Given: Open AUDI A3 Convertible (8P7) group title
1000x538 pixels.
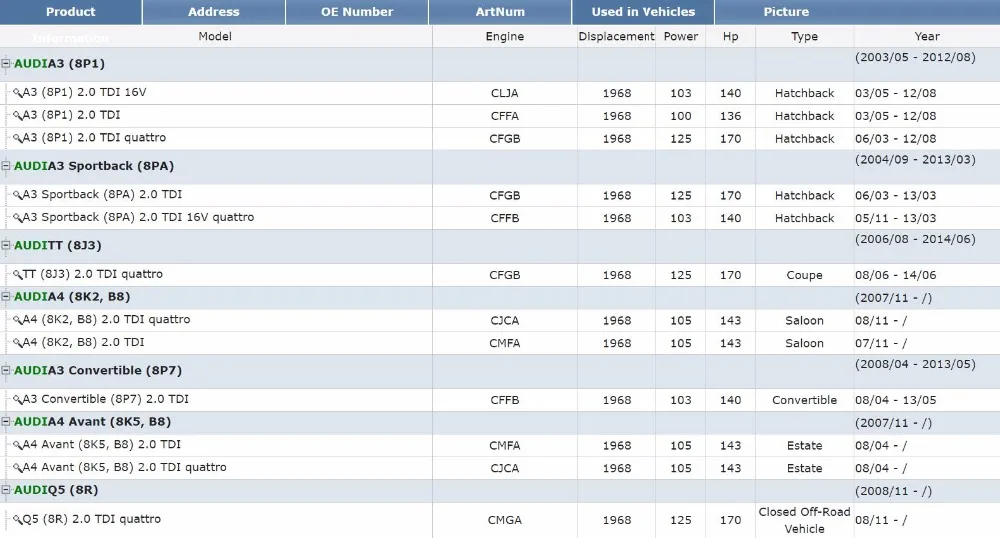Looking at the screenshot, I should [98, 370].
